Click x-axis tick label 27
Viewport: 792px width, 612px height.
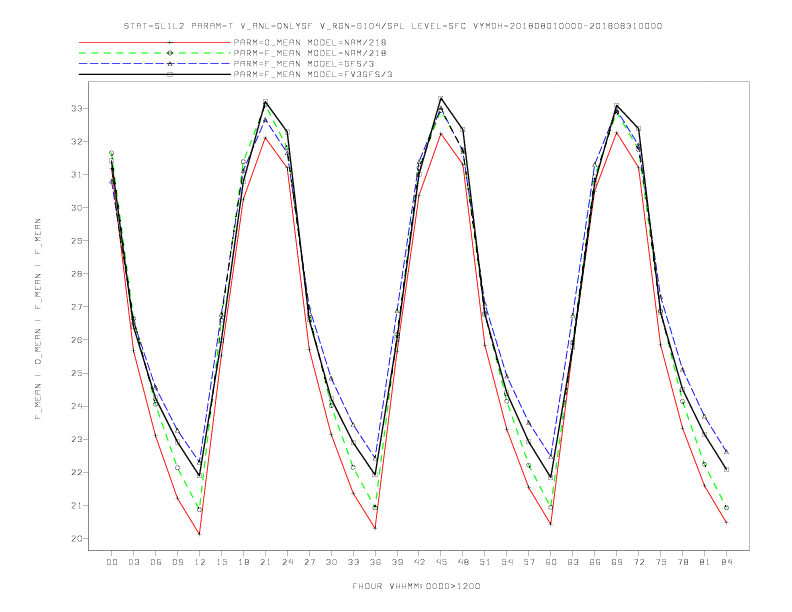310,562
